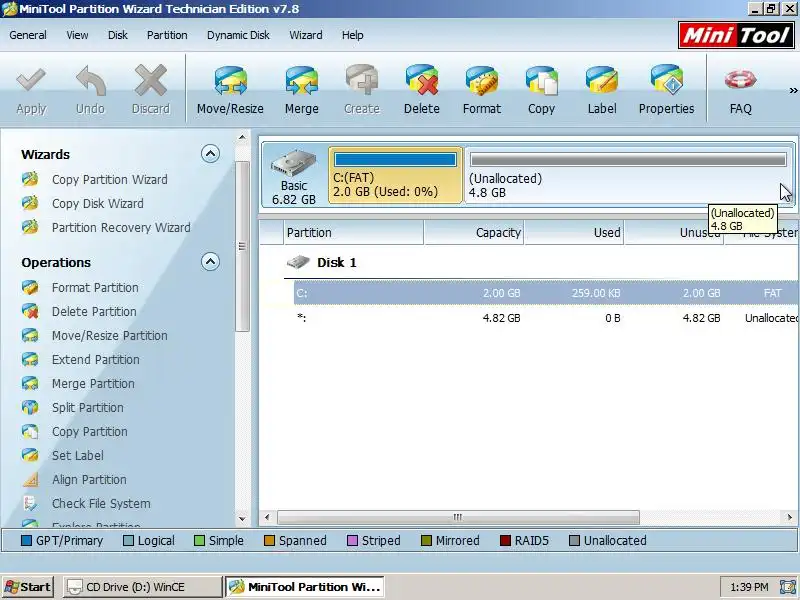Viewport: 800px width, 600px height.
Task: Sort by Capacity column header
Action: 474,233
